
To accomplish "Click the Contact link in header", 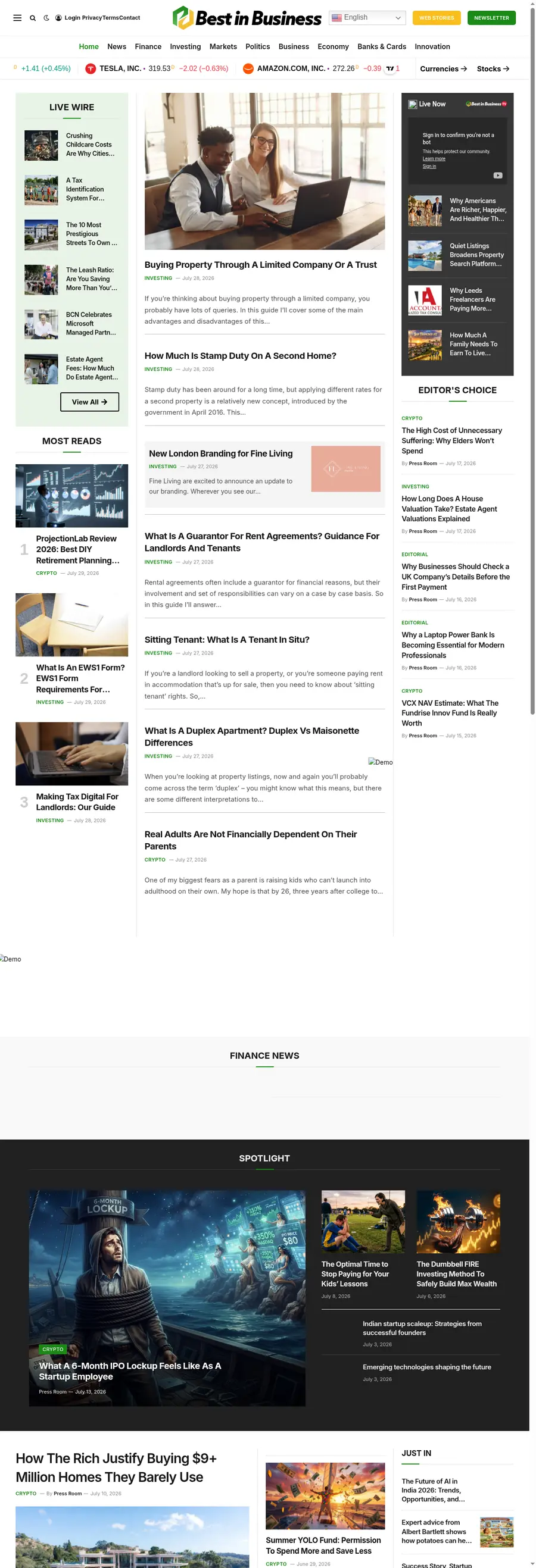I will click(x=130, y=18).
